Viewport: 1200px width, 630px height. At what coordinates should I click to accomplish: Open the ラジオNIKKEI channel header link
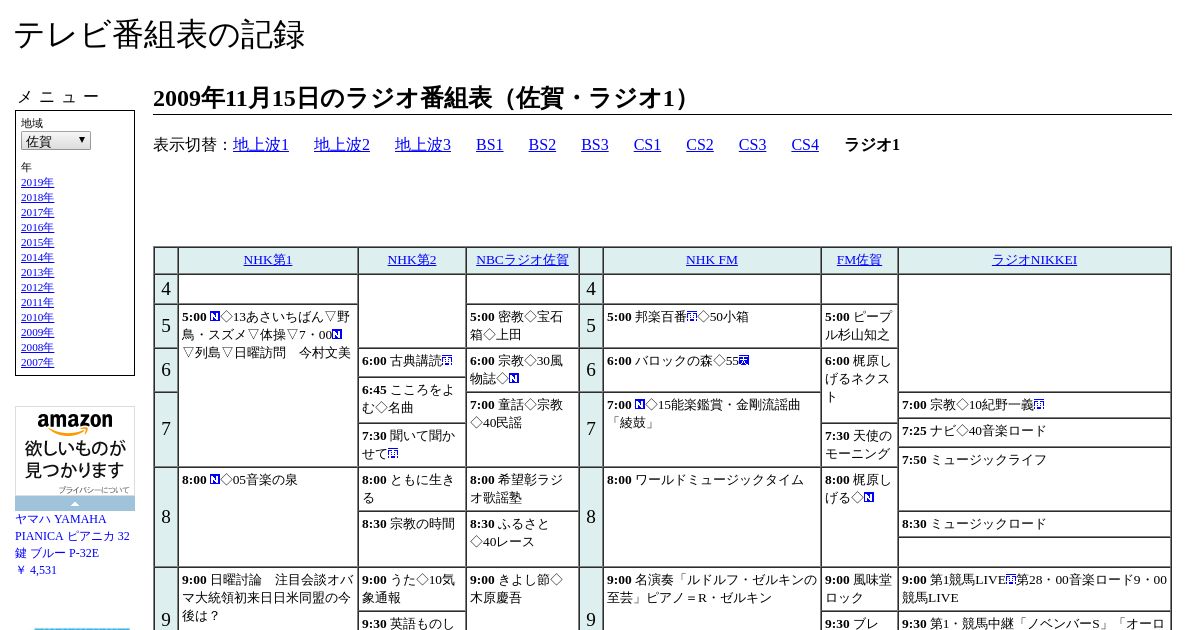(x=1034, y=260)
